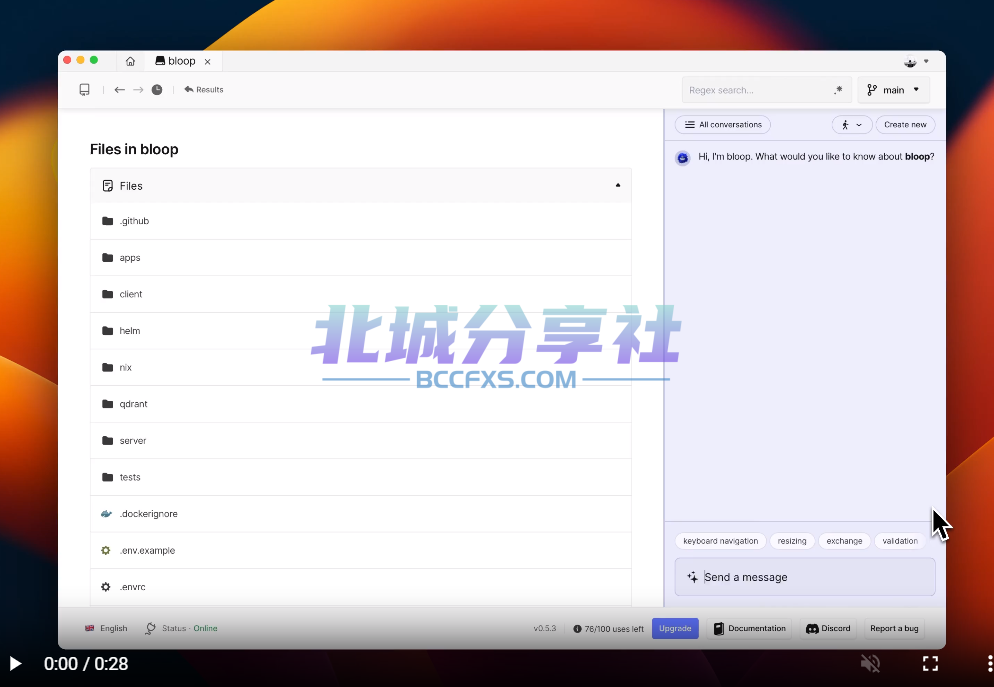
Task: Select keyboard navigation suggestion chip
Action: [721, 541]
